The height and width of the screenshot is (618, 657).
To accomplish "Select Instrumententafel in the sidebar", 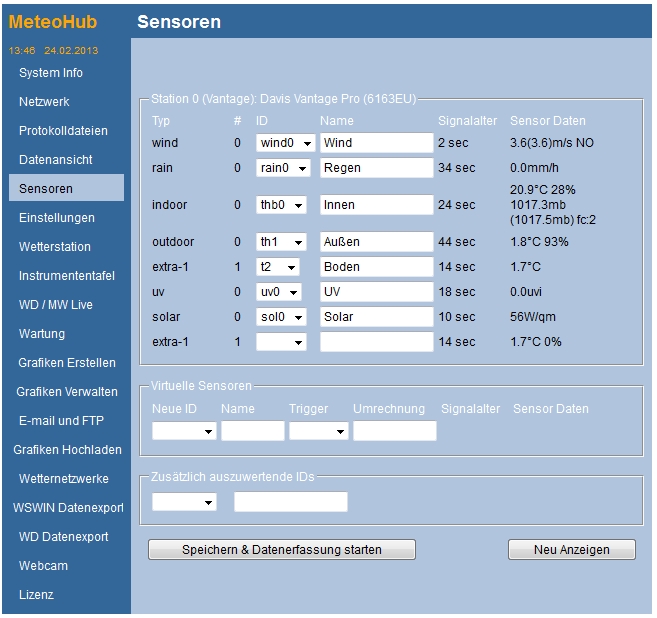I will [66, 276].
